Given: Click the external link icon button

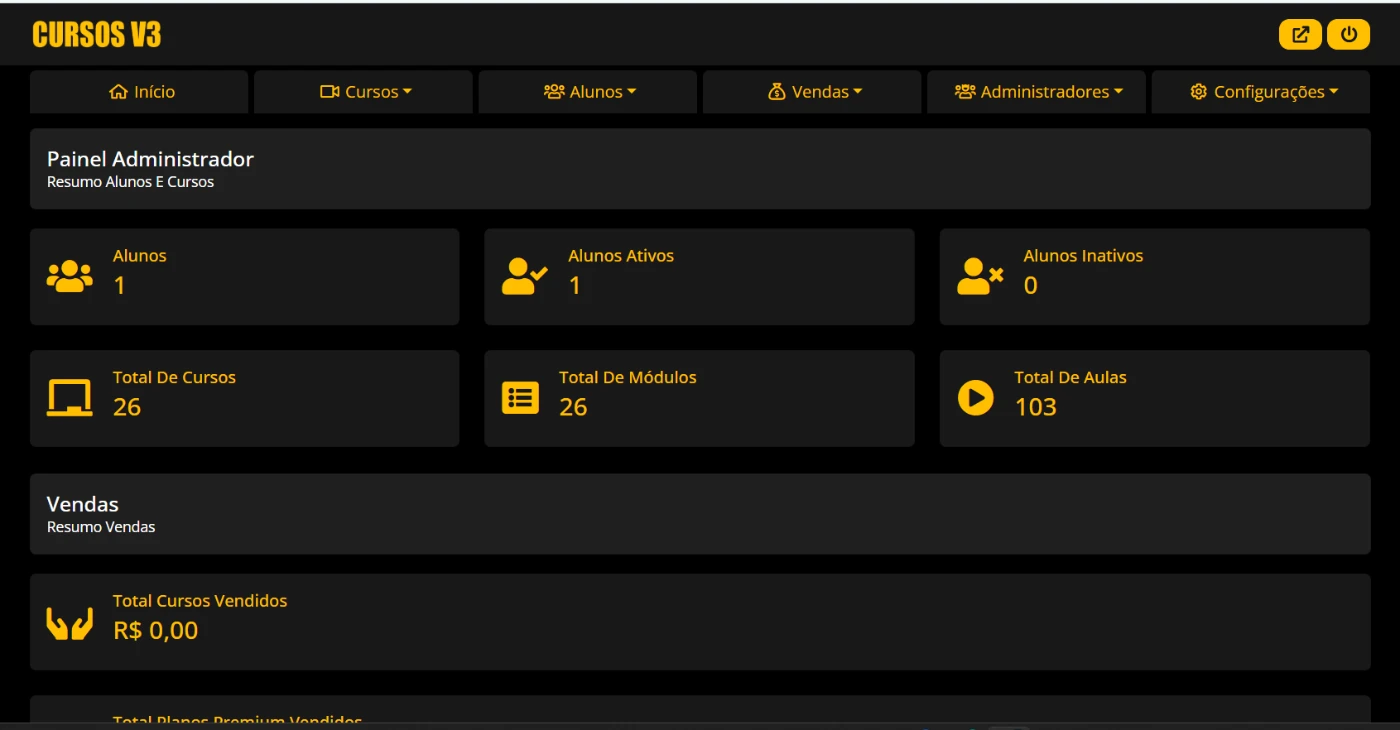Looking at the screenshot, I should (1300, 35).
